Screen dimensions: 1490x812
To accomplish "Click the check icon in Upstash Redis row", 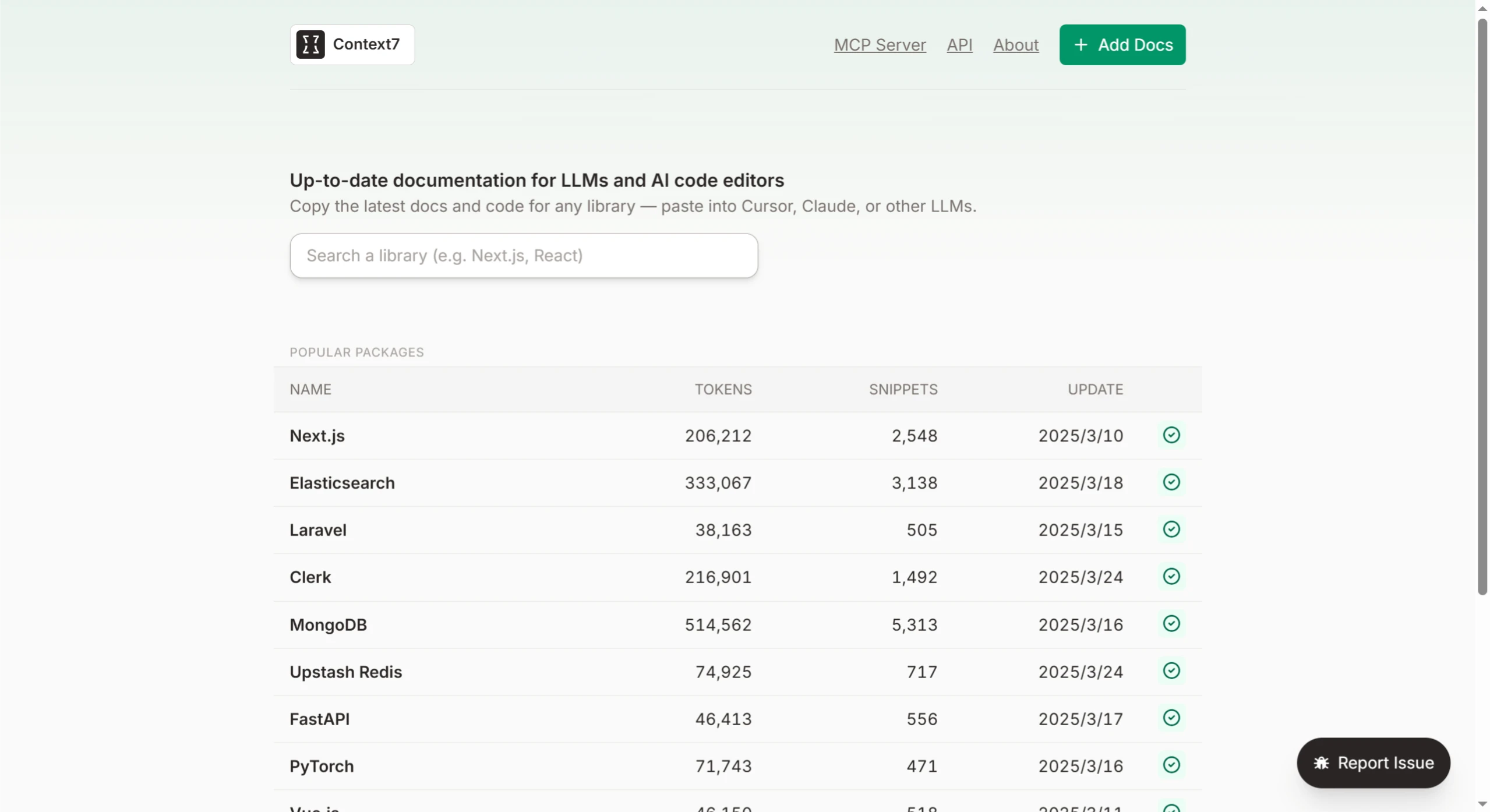I will click(1171, 671).
